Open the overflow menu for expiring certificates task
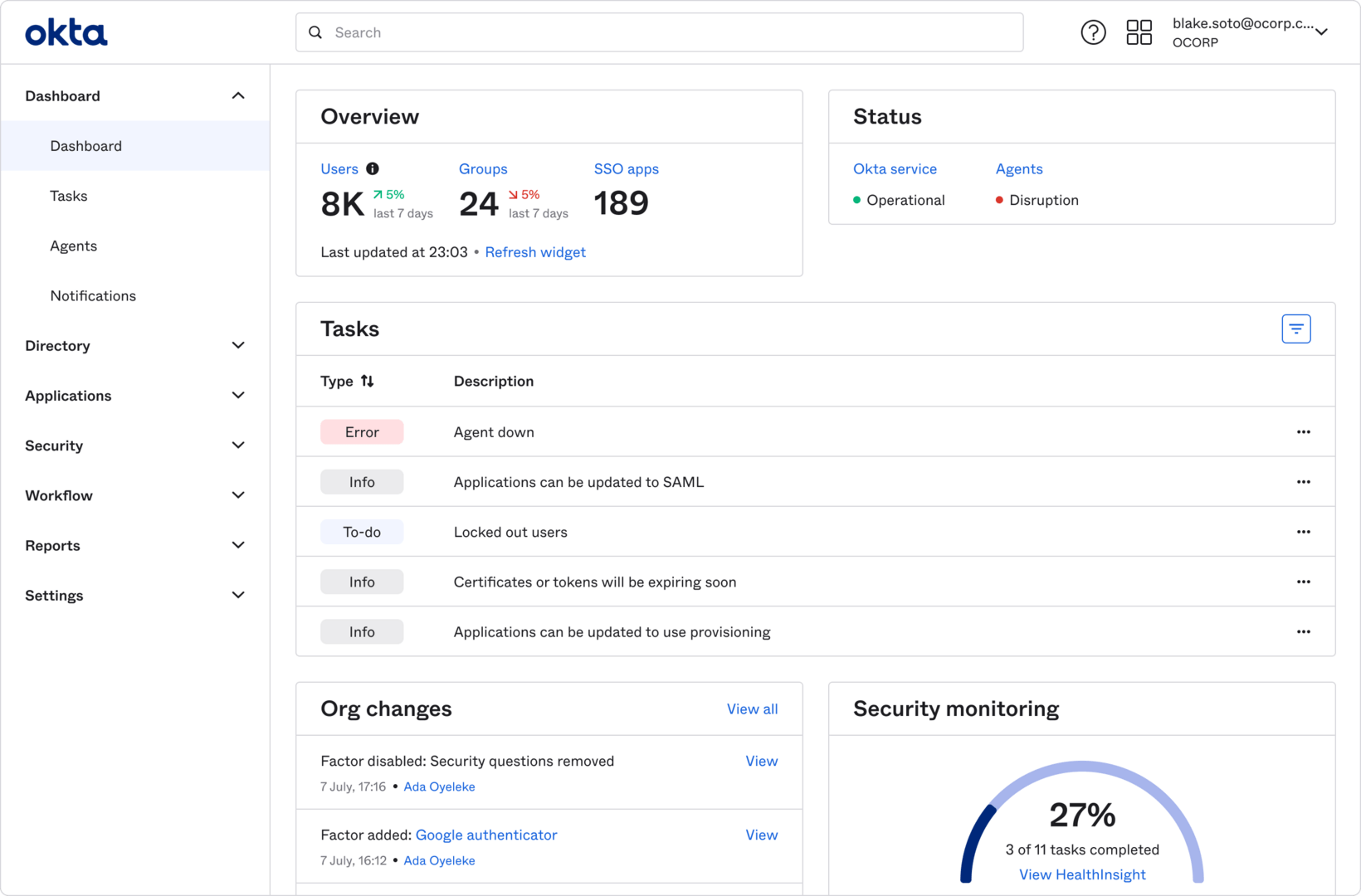1361x896 pixels. point(1304,582)
